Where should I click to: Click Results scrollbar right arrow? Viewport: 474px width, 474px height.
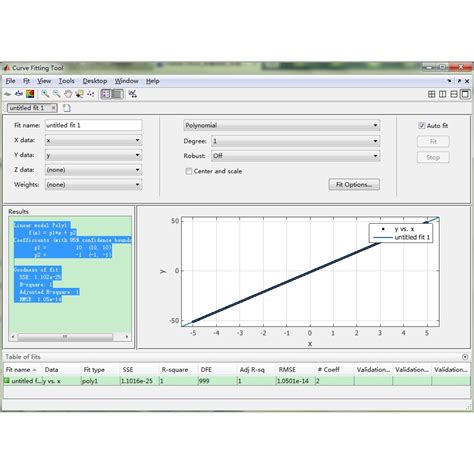tap(127, 337)
